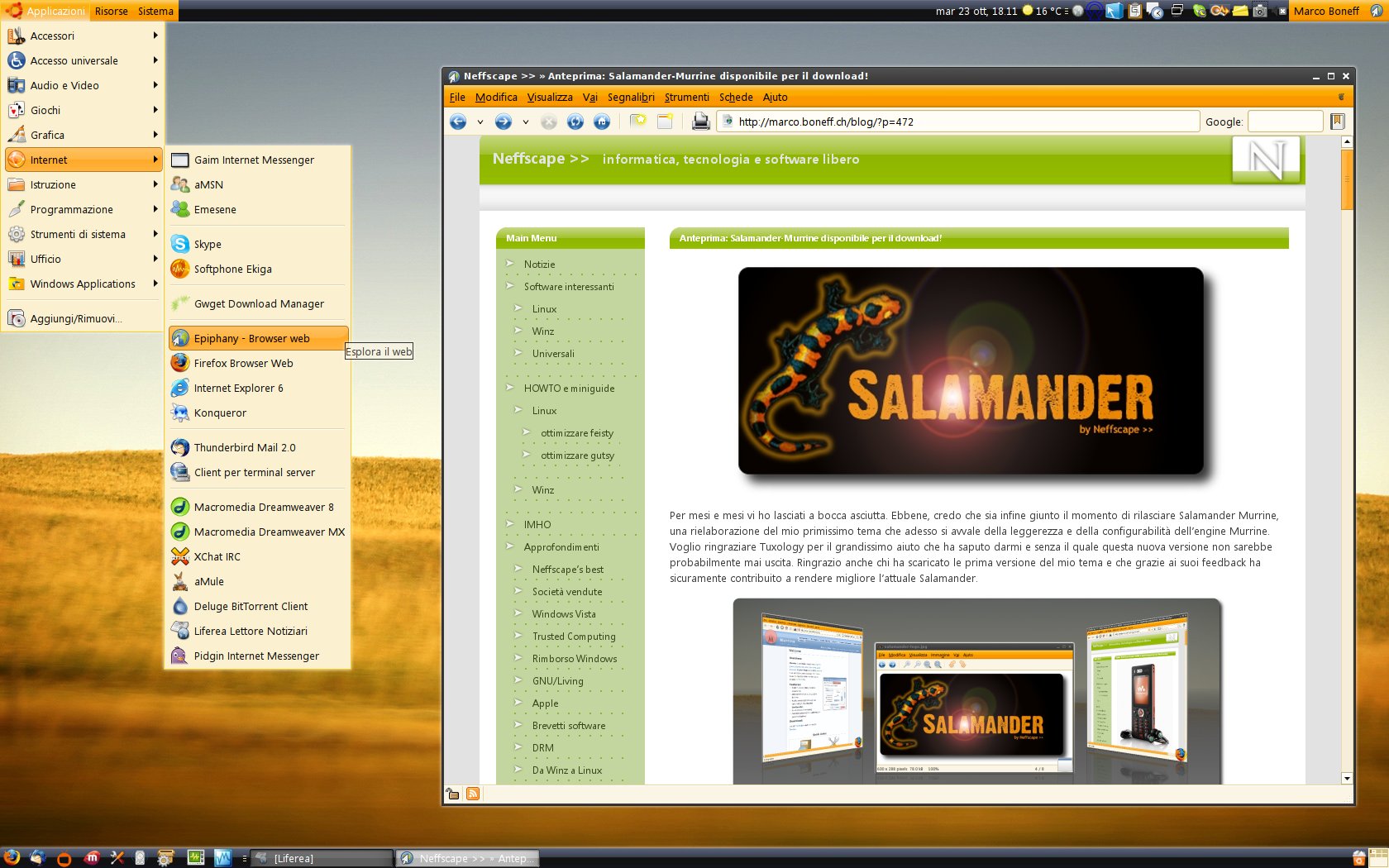The height and width of the screenshot is (868, 1389).
Task: Click the browser URL address field
Action: click(959, 122)
